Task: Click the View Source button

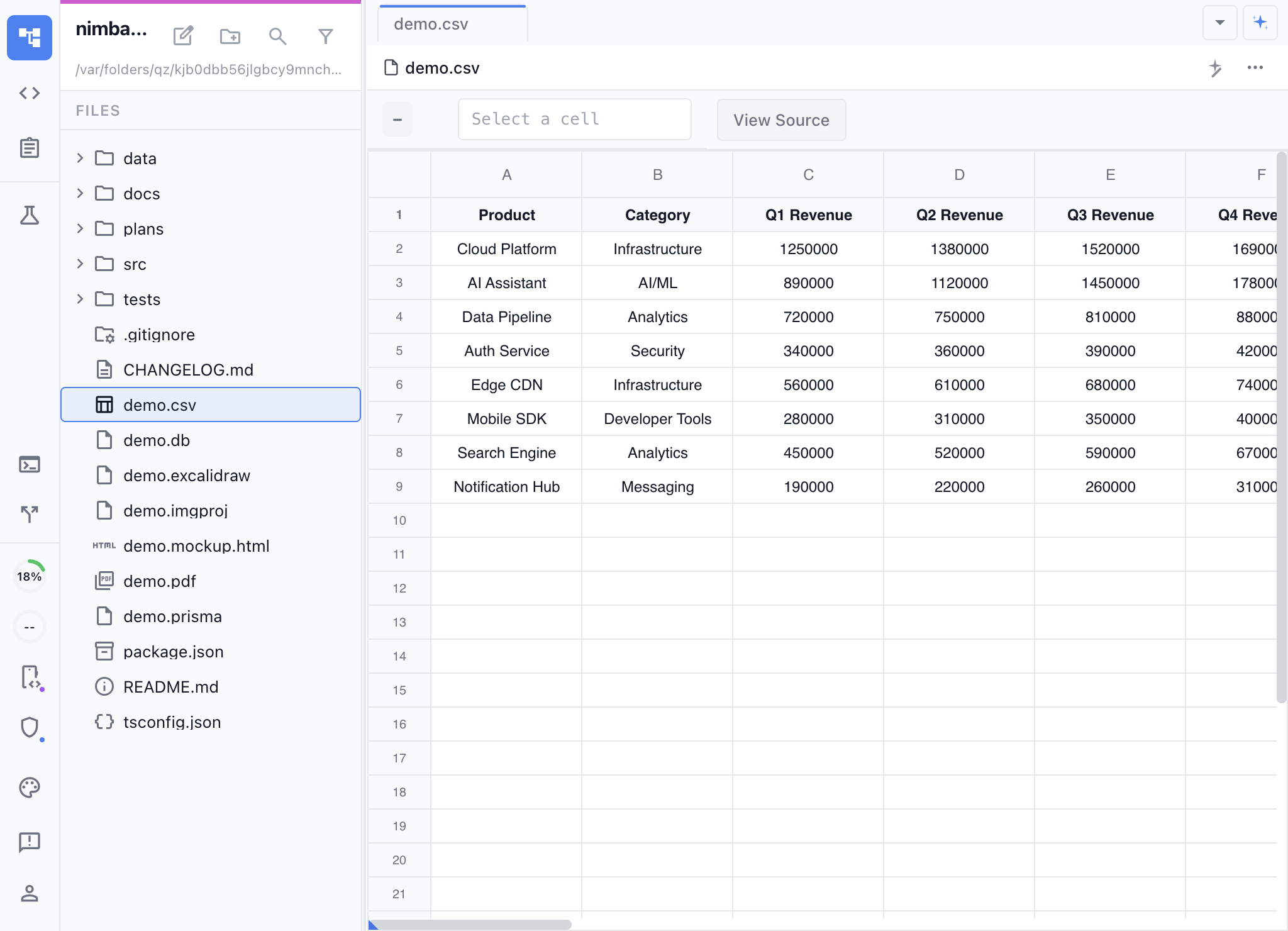Action: tap(780, 120)
